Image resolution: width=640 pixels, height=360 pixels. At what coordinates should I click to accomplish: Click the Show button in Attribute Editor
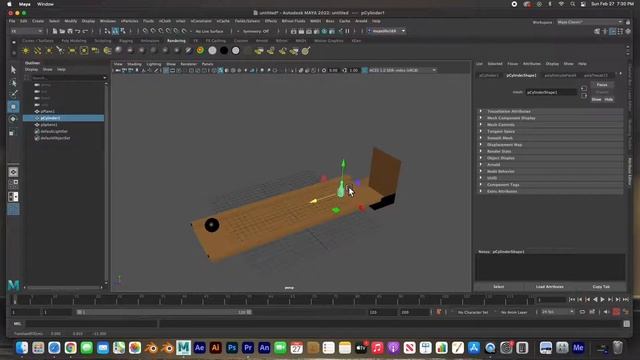596,99
